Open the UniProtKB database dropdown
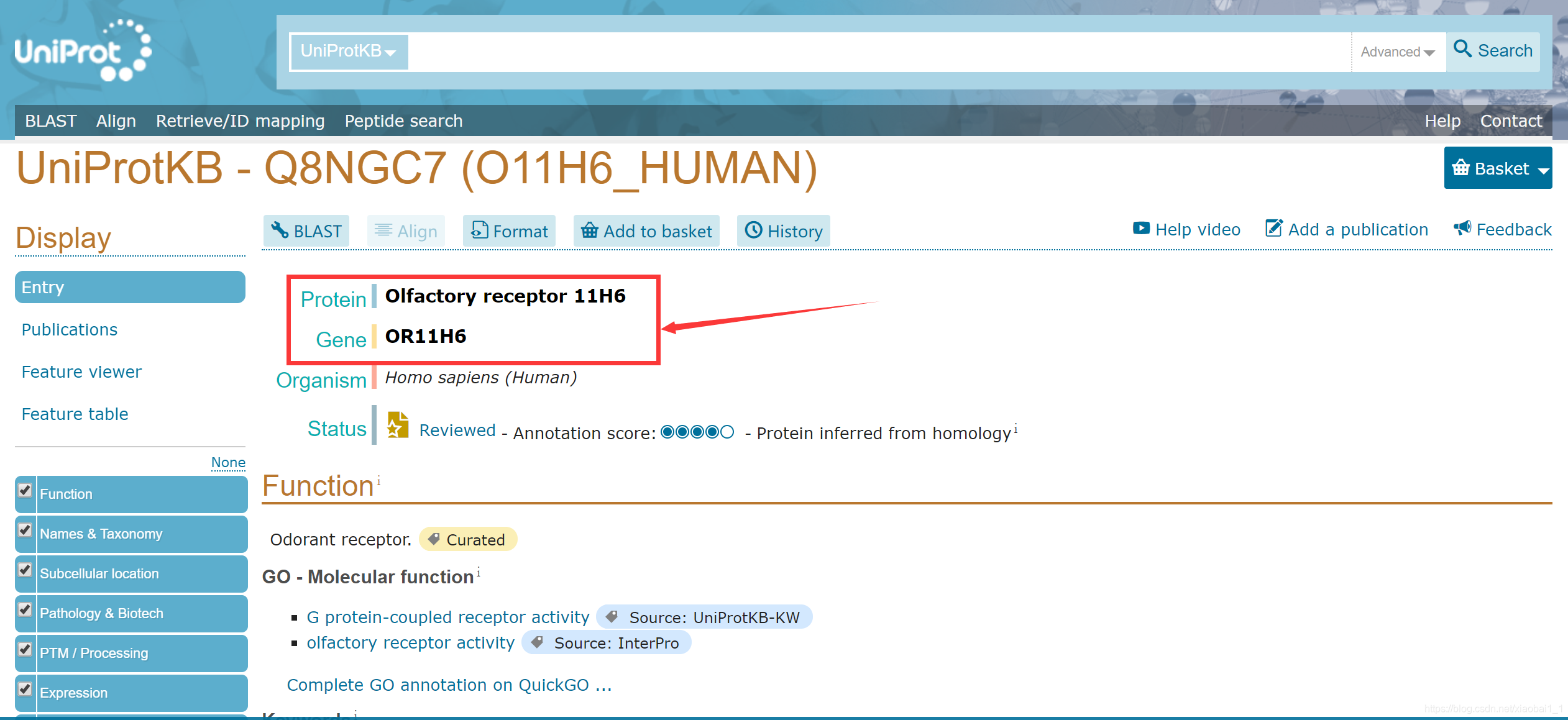Screen dimensions: 1568x720 (x=349, y=52)
